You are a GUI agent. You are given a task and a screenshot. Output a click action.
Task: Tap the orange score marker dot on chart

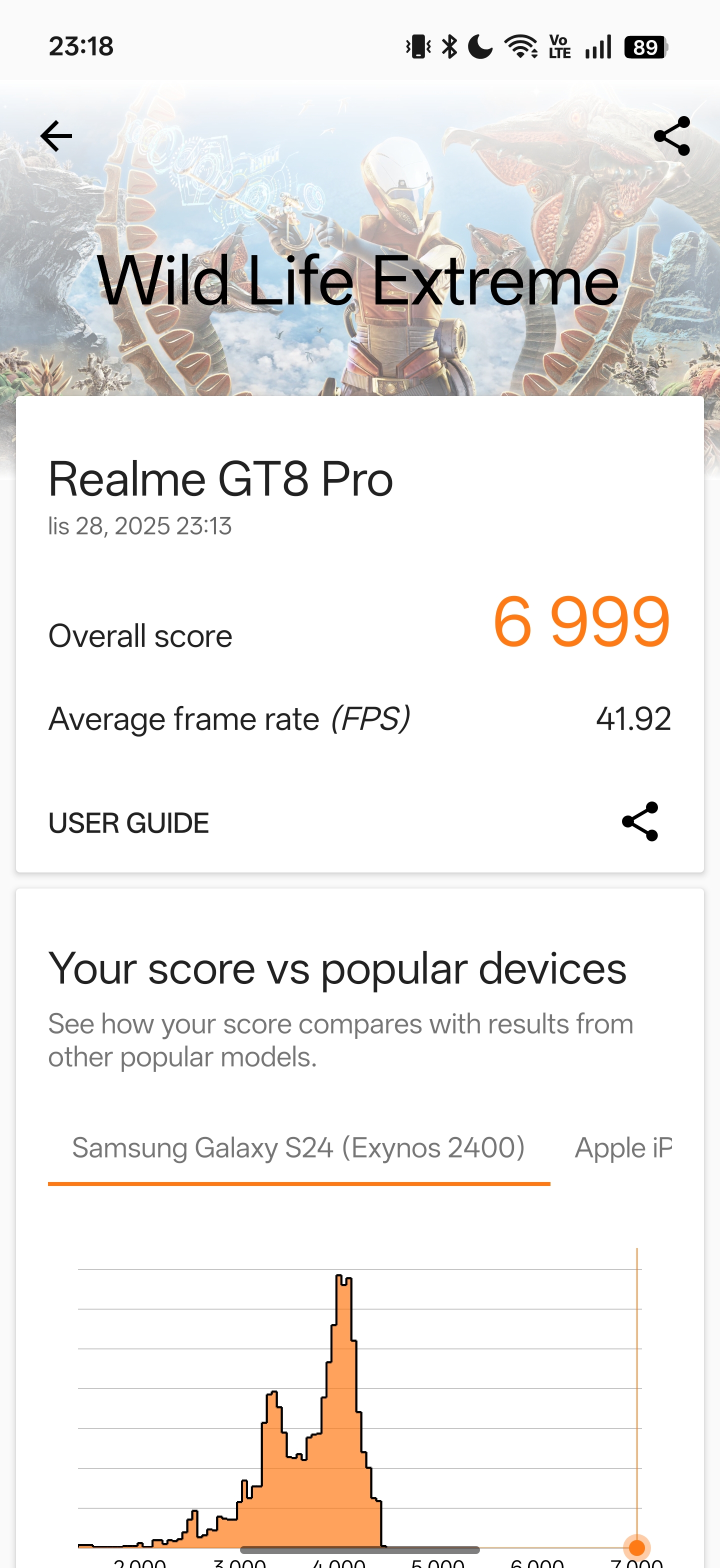tap(636, 1546)
